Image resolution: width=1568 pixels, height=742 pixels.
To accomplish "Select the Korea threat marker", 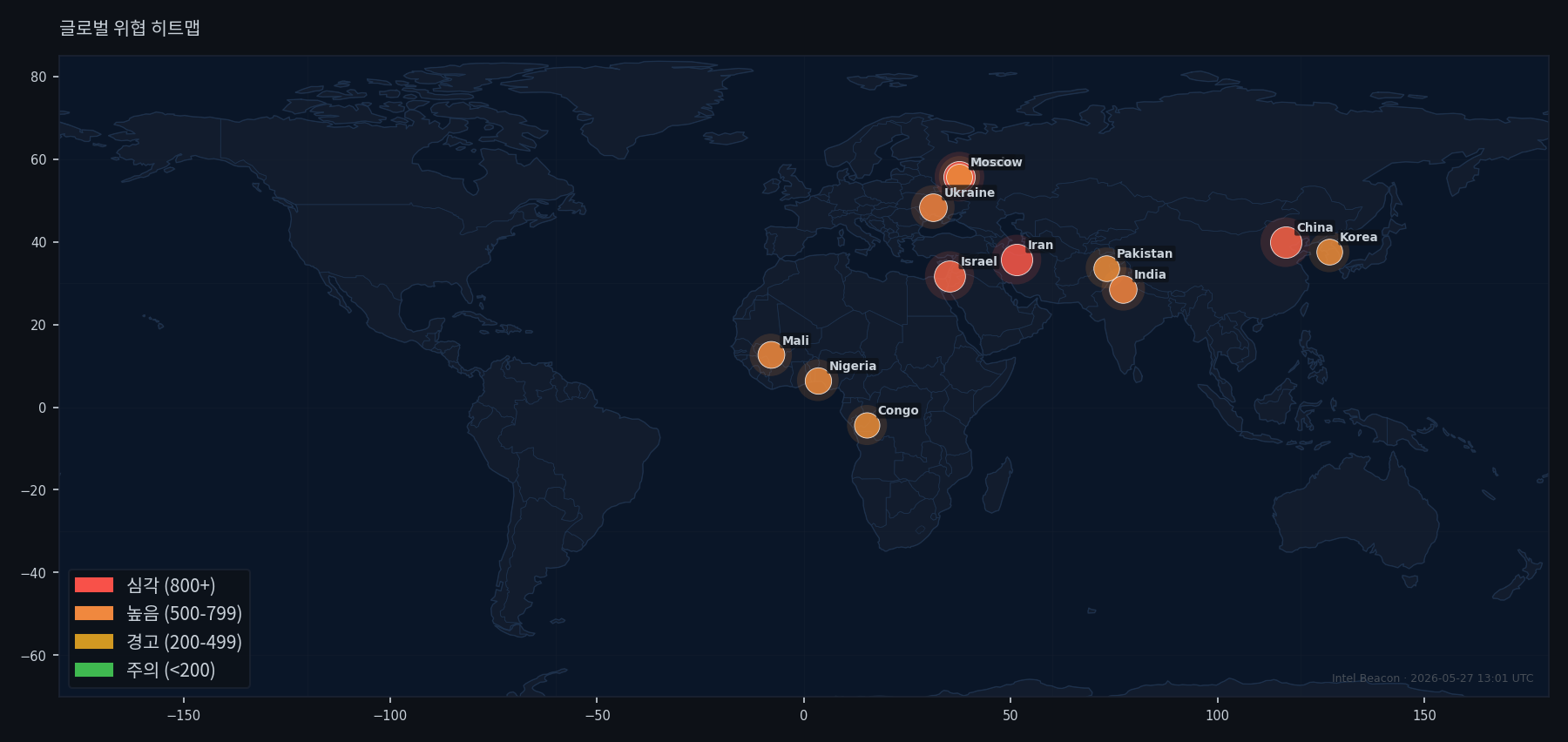I will (x=1329, y=253).
